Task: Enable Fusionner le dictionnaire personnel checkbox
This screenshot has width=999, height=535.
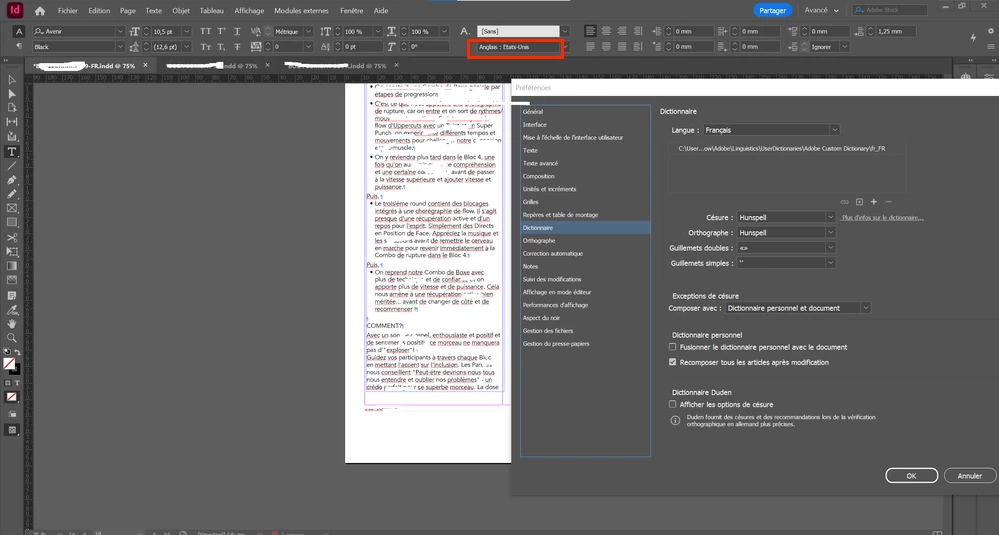Action: (672, 347)
